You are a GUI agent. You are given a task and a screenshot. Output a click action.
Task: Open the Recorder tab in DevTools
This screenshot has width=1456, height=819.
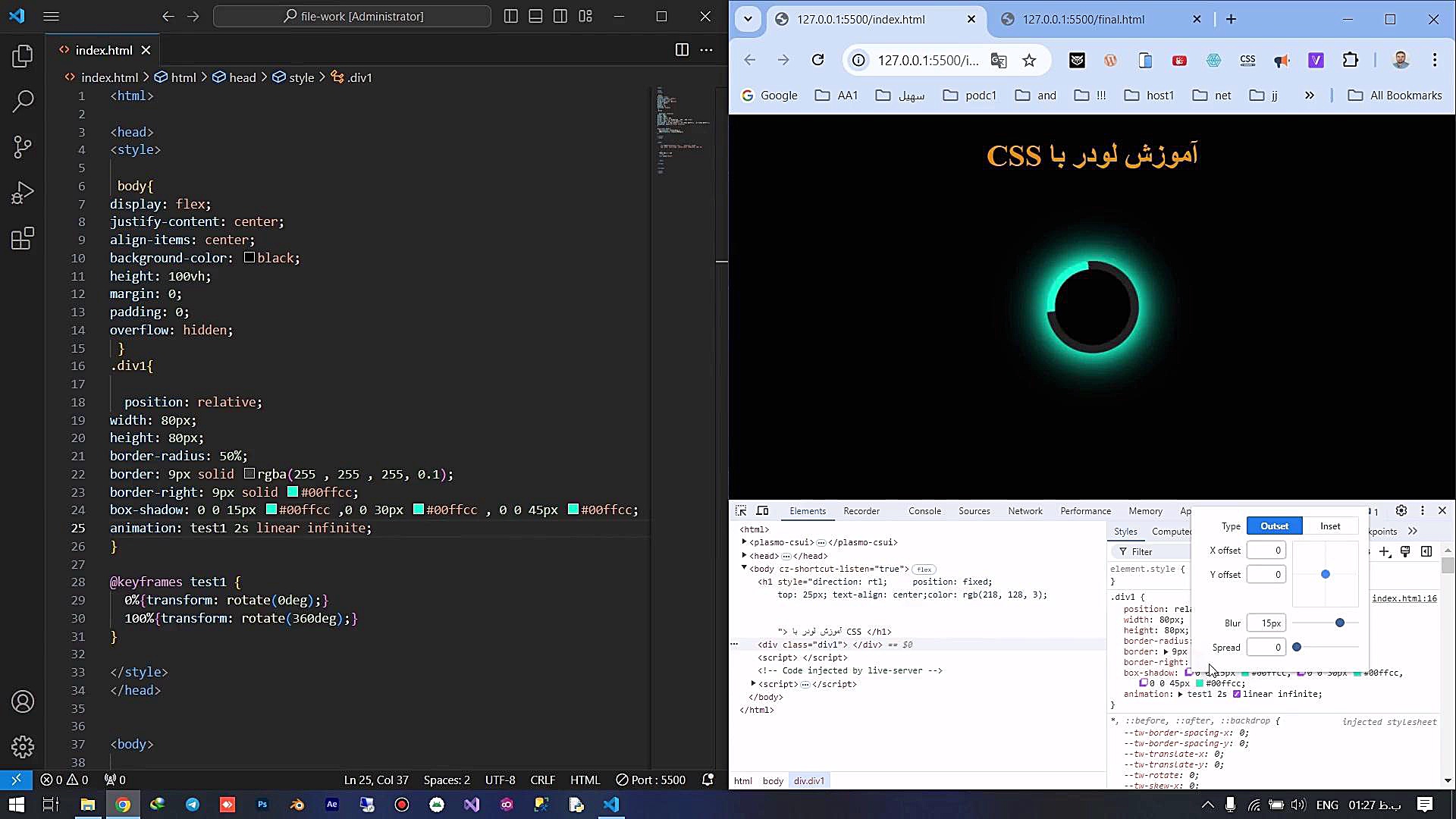[x=861, y=511]
